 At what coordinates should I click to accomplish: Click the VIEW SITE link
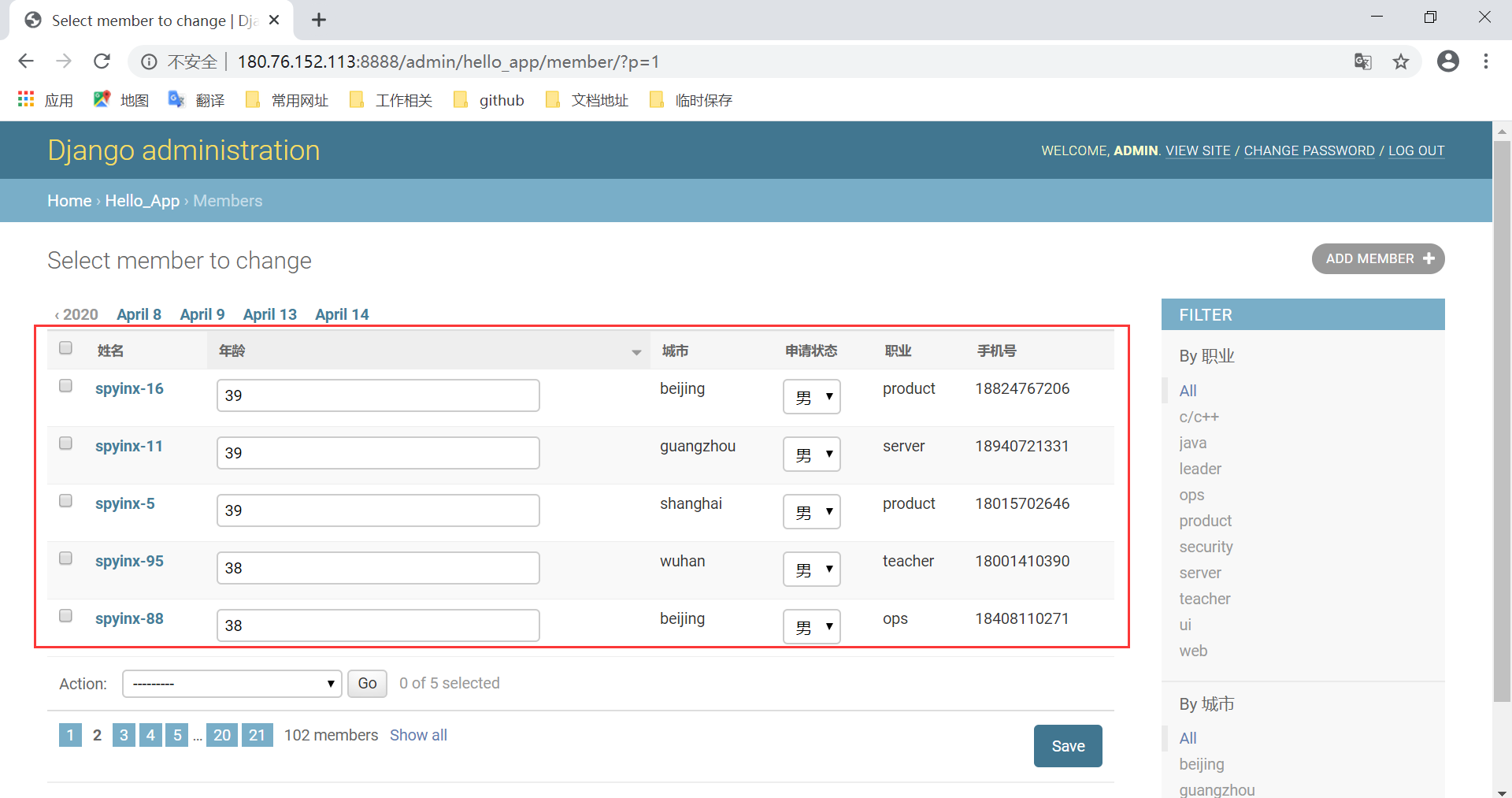point(1198,150)
